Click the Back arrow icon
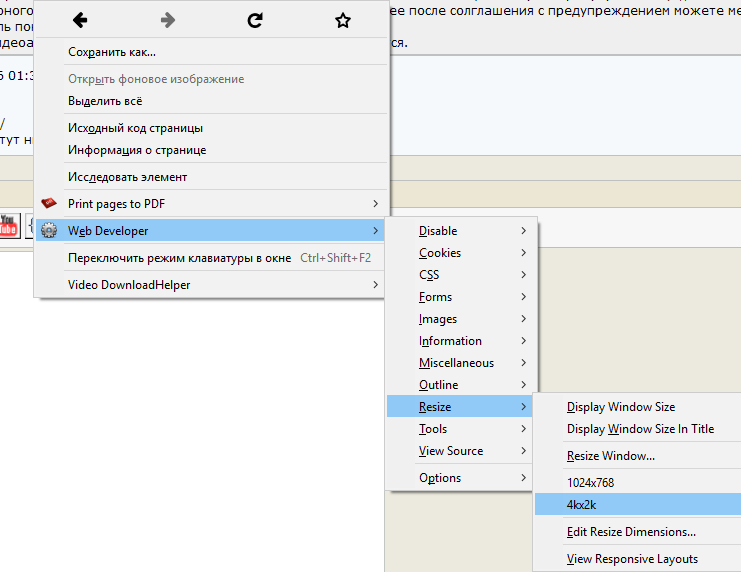Screen dimensions: 741x572 [81, 20]
